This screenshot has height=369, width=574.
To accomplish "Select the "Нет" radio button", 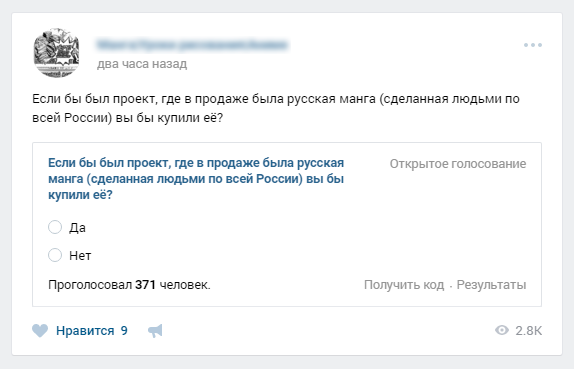I will [x=55, y=255].
